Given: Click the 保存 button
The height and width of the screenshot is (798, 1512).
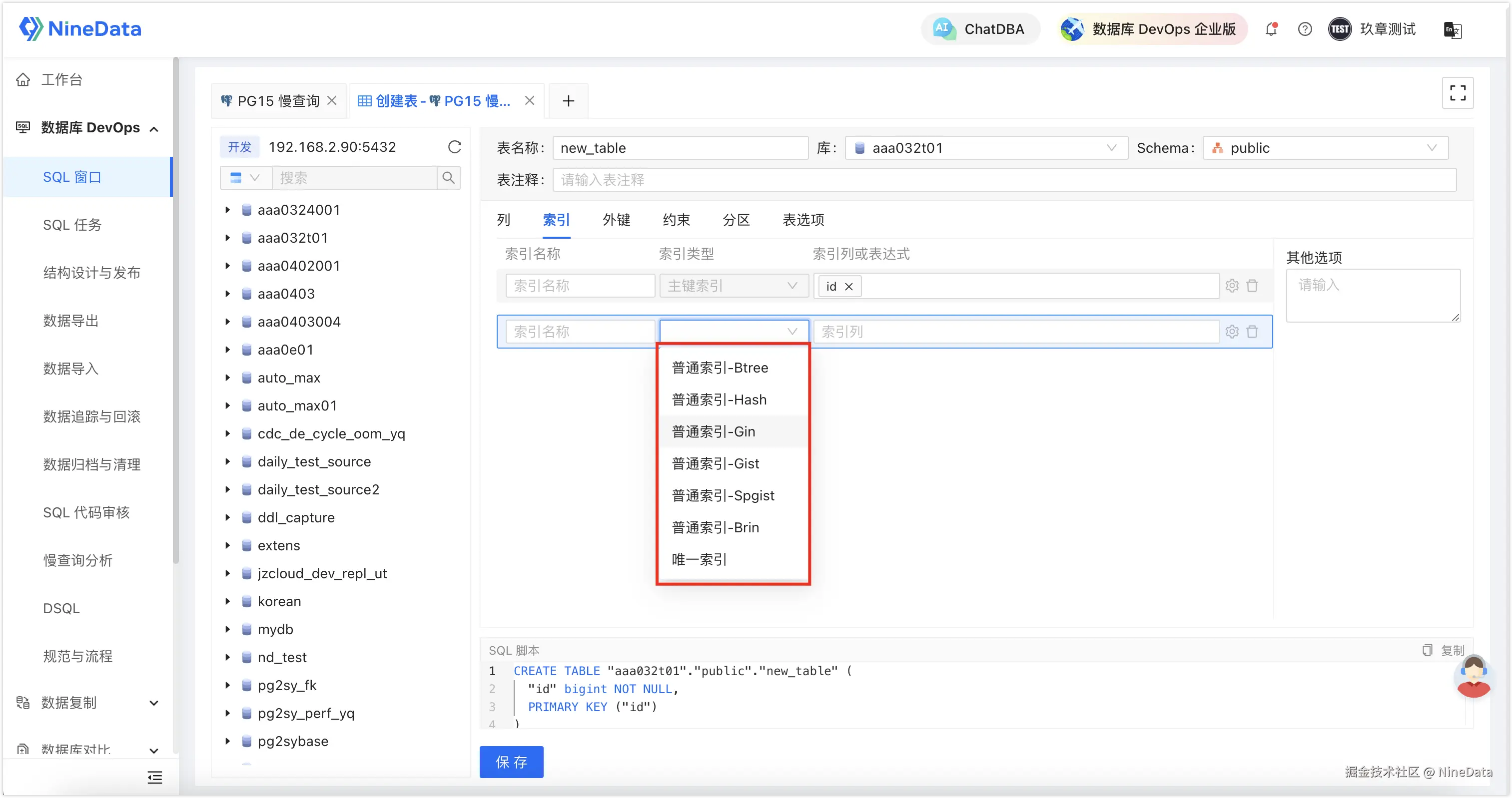Looking at the screenshot, I should click(x=511, y=762).
